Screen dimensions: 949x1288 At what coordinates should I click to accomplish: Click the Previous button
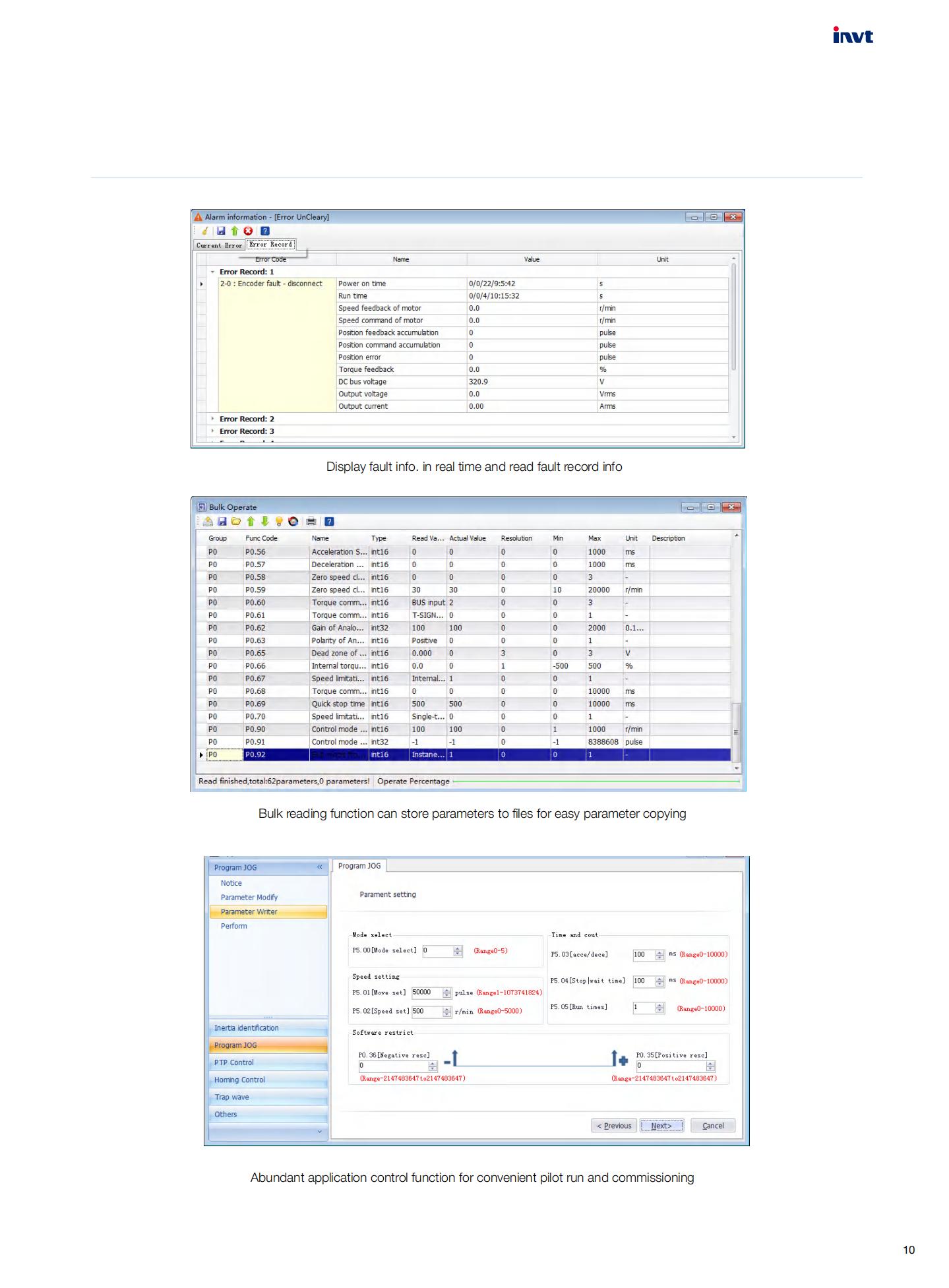click(x=614, y=1126)
